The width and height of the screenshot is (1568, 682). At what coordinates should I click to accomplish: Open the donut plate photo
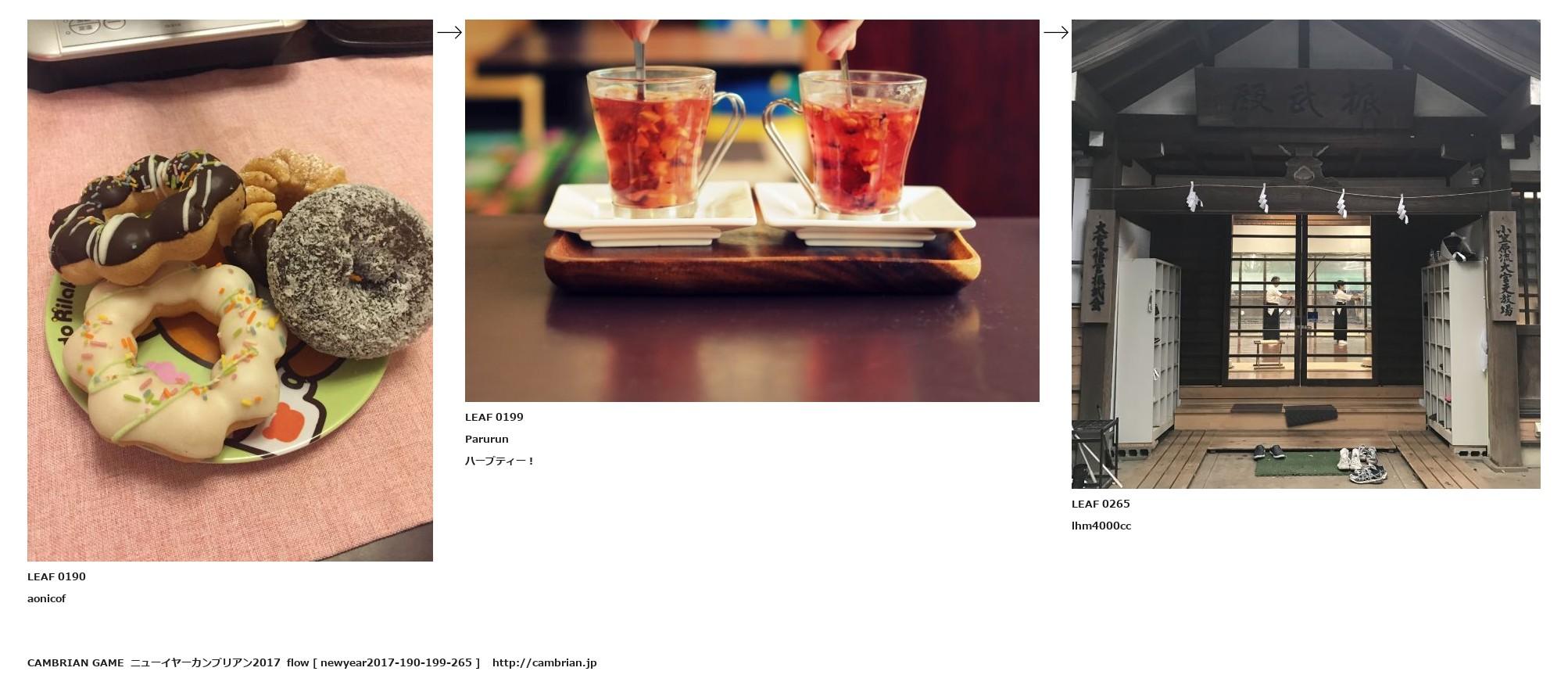click(230, 290)
